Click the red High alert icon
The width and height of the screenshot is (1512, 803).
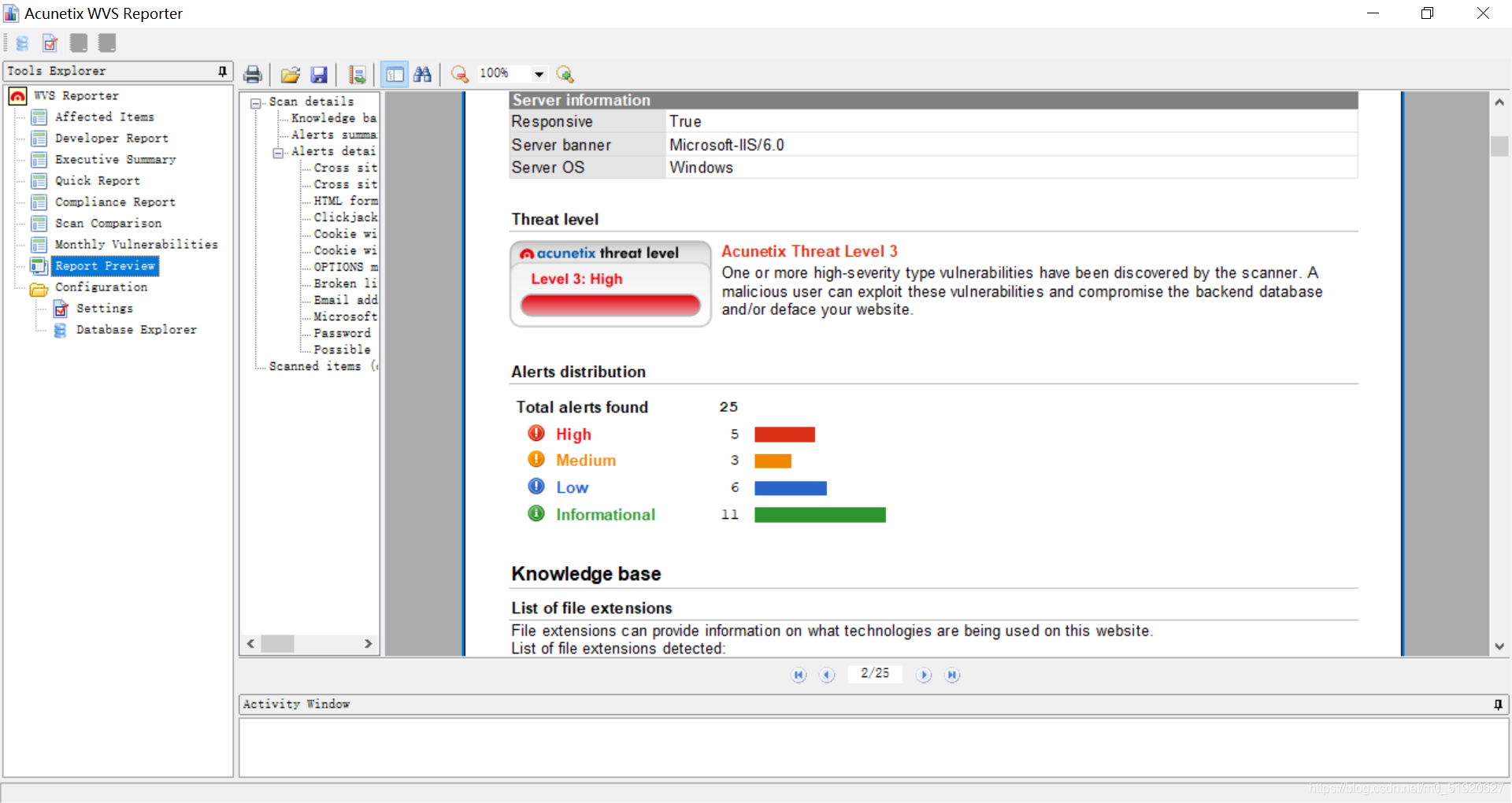click(536, 433)
